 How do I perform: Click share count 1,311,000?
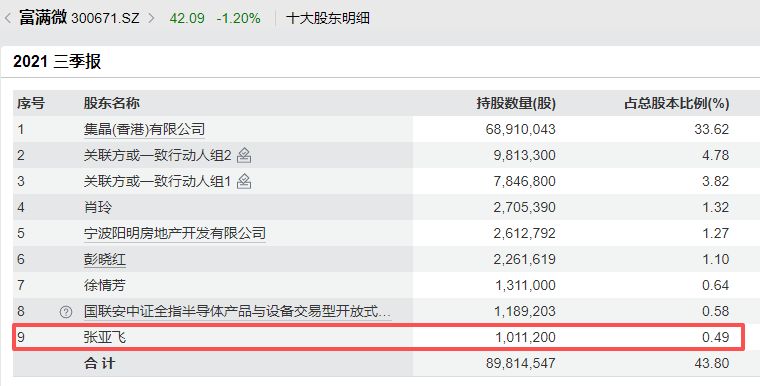tap(525, 285)
